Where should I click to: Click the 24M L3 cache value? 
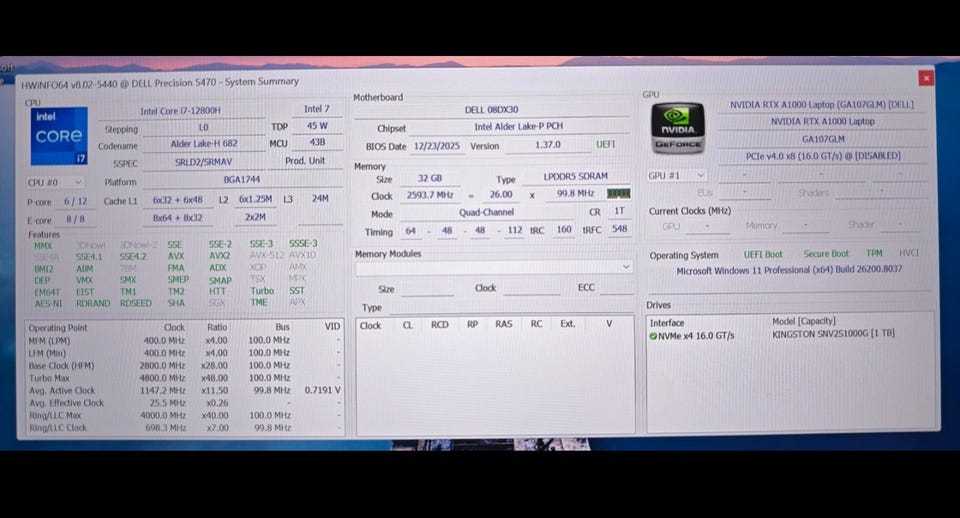(x=320, y=198)
